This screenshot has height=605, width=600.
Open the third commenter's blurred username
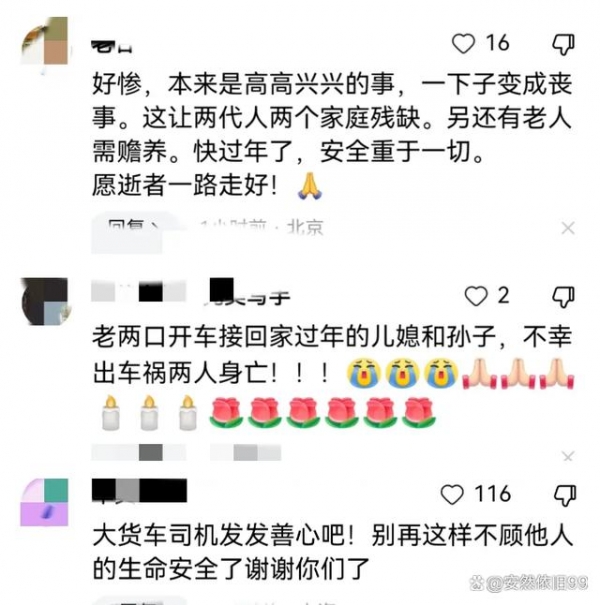point(140,491)
